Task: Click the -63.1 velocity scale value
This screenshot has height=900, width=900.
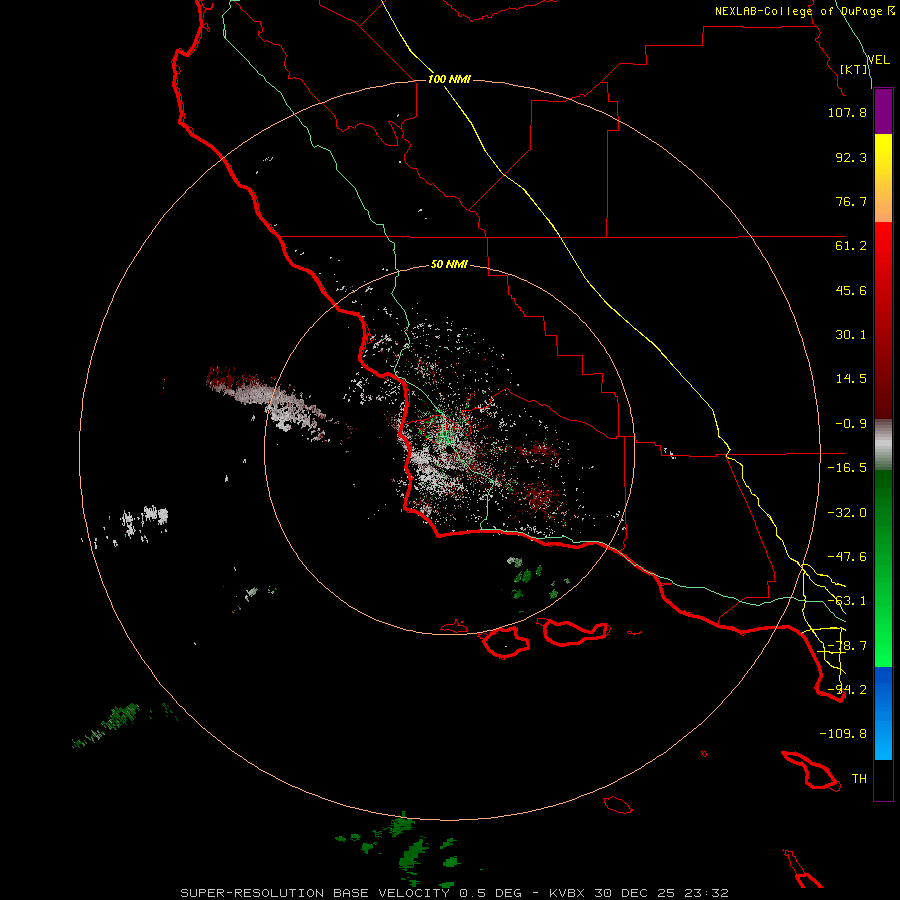Action: (847, 601)
